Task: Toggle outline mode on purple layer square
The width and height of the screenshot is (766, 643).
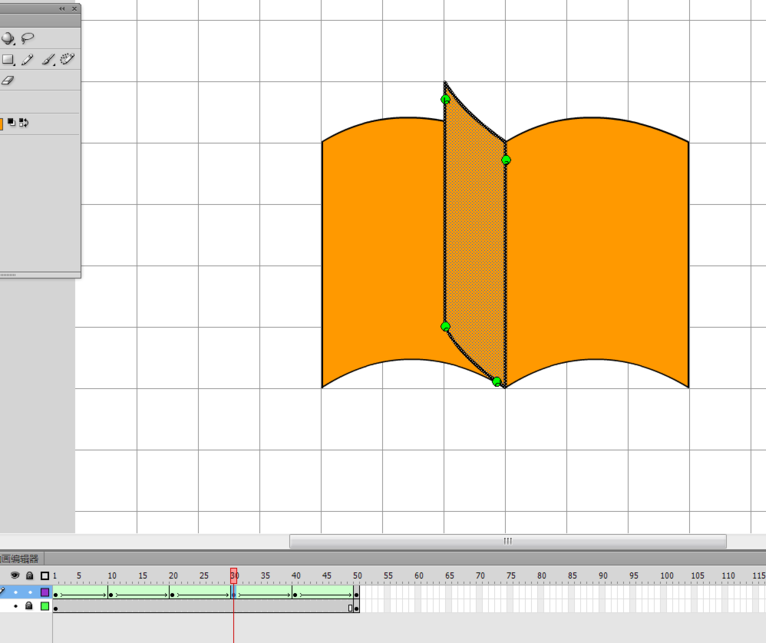Action: point(45,592)
